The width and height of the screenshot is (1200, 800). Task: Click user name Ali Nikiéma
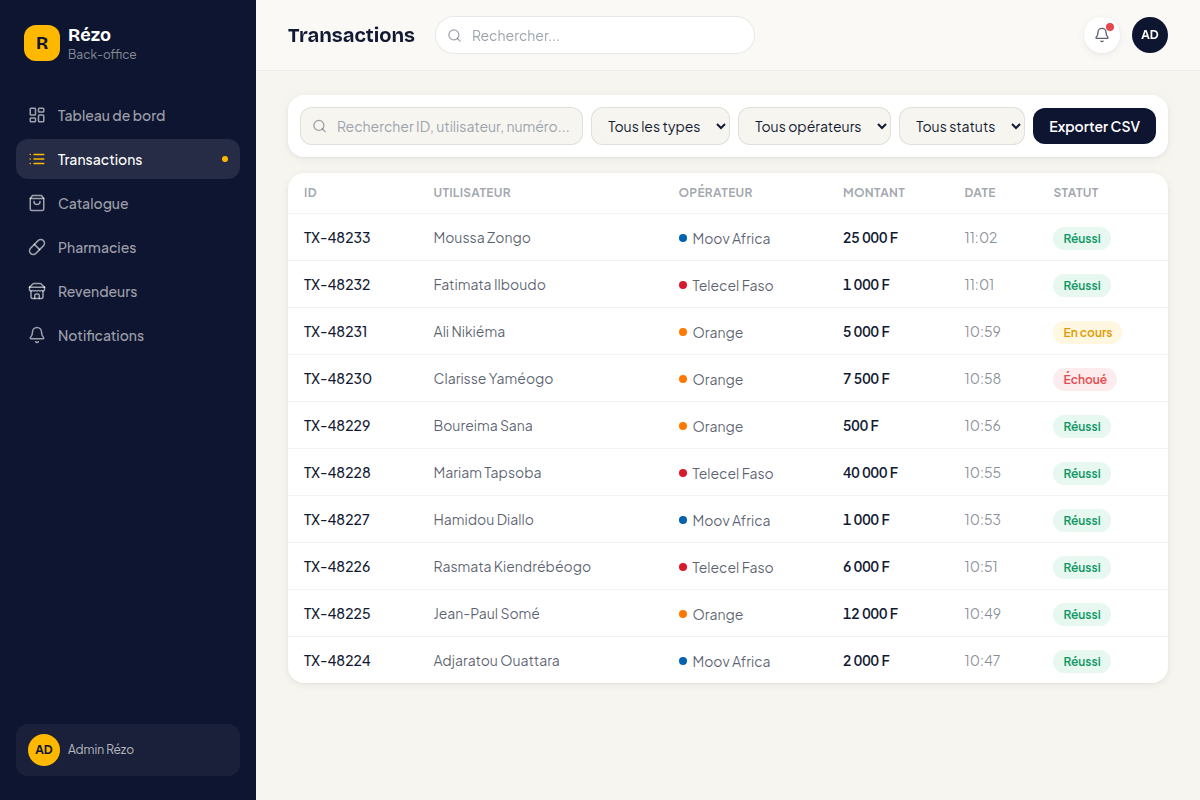[x=469, y=332]
